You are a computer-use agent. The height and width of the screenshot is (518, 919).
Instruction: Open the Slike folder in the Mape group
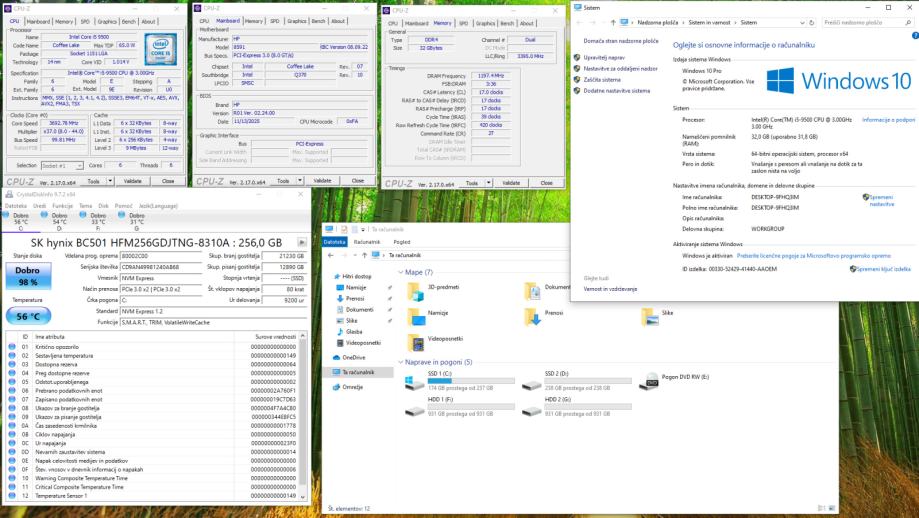658,316
